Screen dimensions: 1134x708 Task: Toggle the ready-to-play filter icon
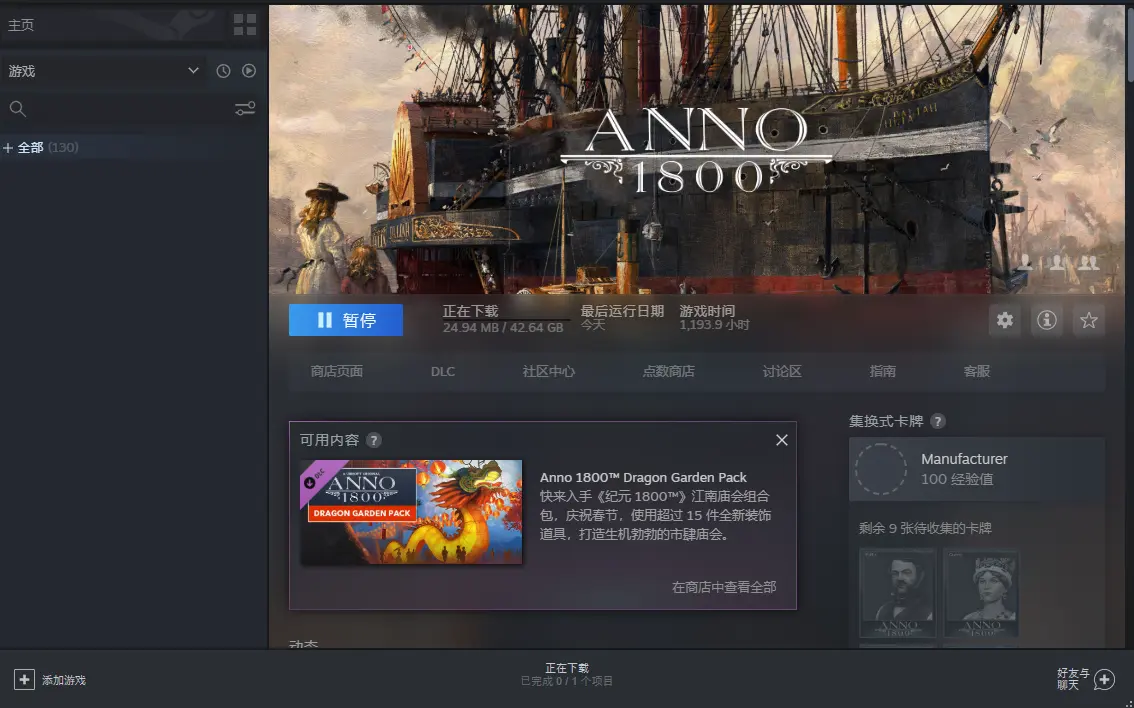(249, 71)
